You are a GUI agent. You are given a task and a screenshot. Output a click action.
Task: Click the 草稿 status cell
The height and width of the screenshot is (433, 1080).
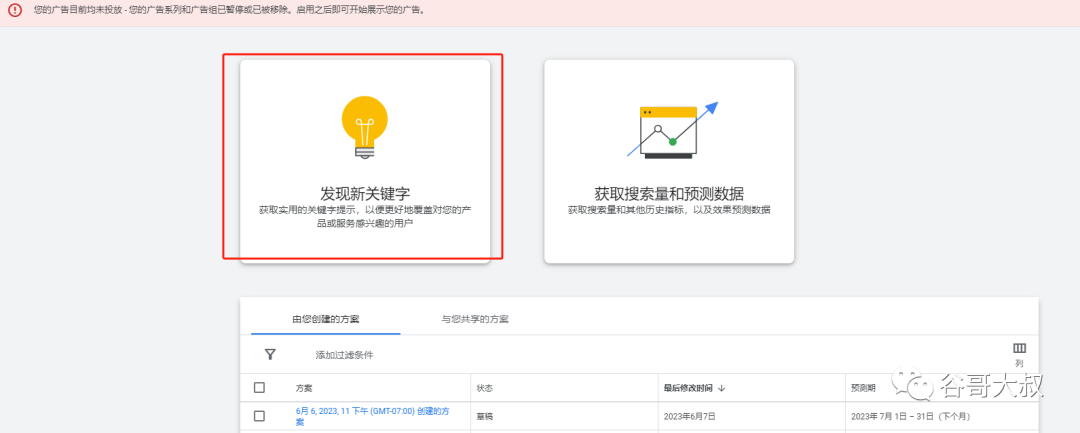coord(485,416)
